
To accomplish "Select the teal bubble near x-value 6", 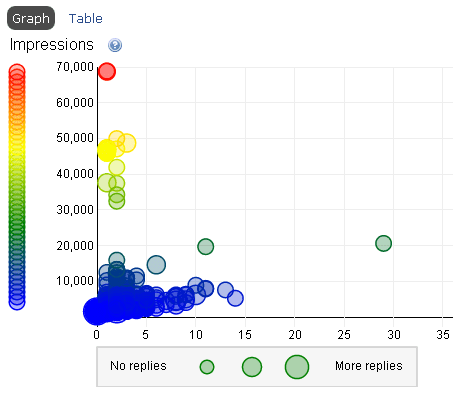I will click(156, 265).
